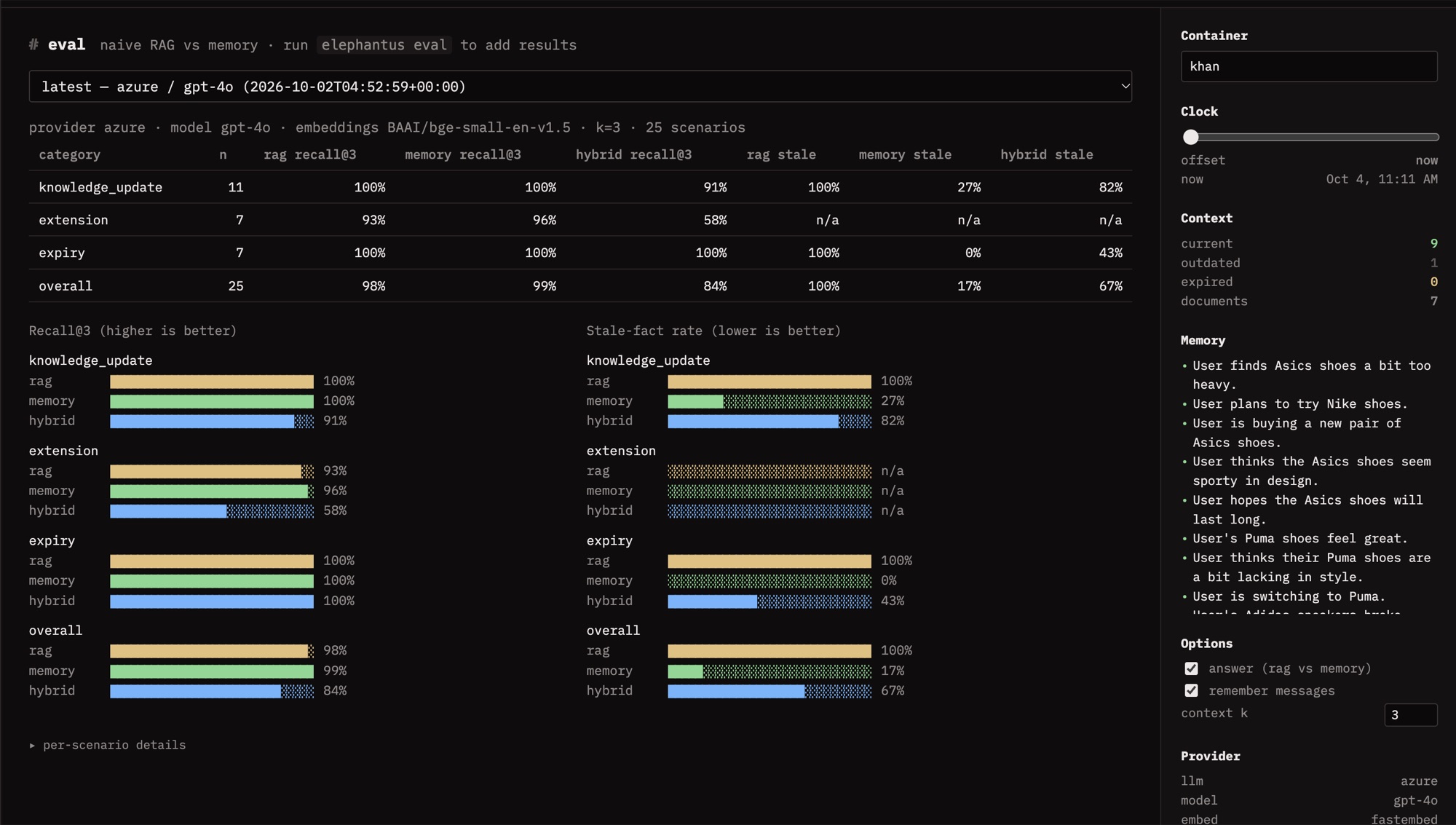Click the Oct 4, 11:11 AM time value
This screenshot has height=825, width=1456.
point(1382,179)
